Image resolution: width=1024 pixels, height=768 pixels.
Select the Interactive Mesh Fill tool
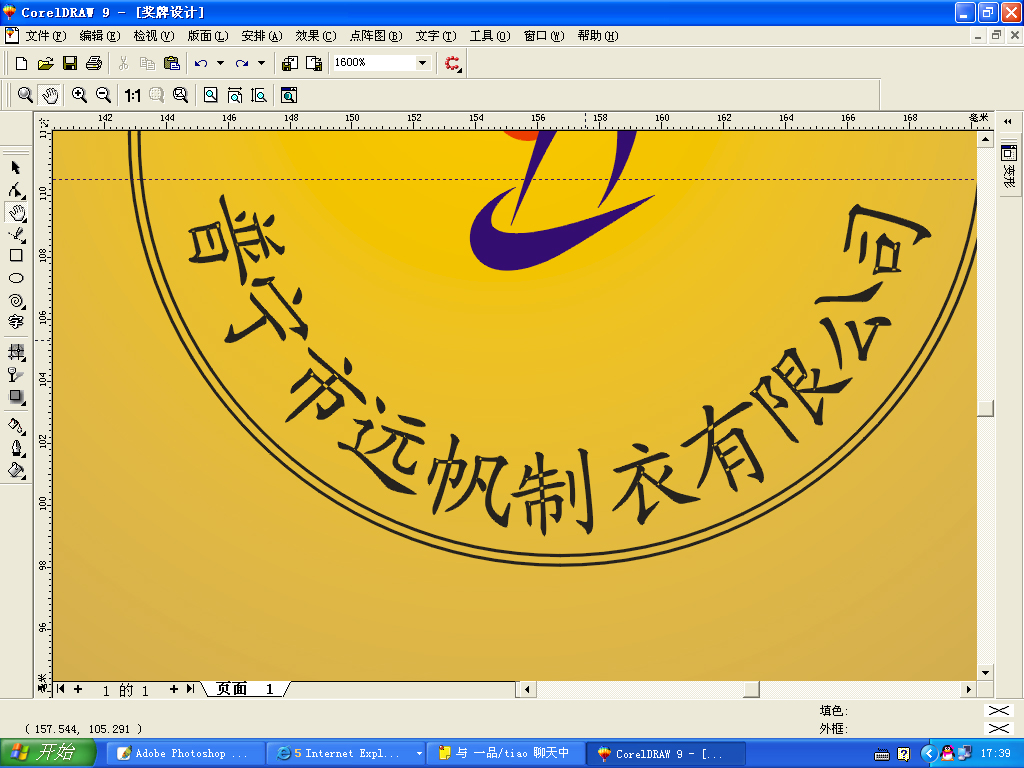pyautogui.click(x=16, y=353)
